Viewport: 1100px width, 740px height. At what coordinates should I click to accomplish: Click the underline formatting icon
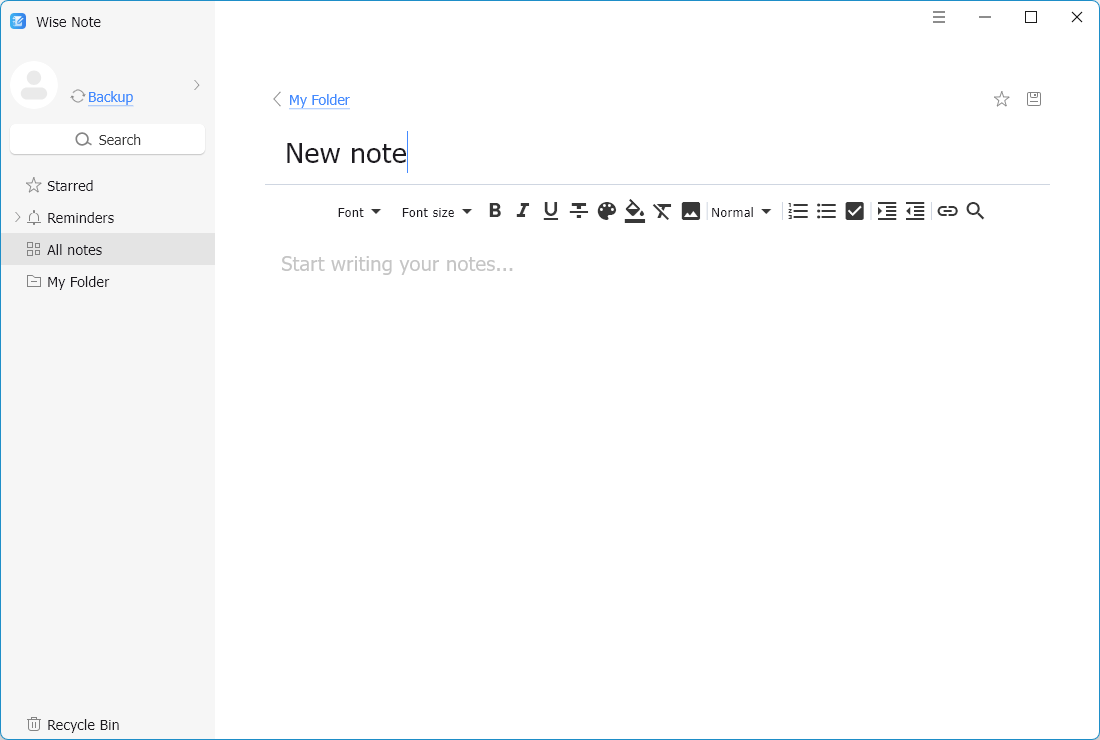click(x=550, y=211)
